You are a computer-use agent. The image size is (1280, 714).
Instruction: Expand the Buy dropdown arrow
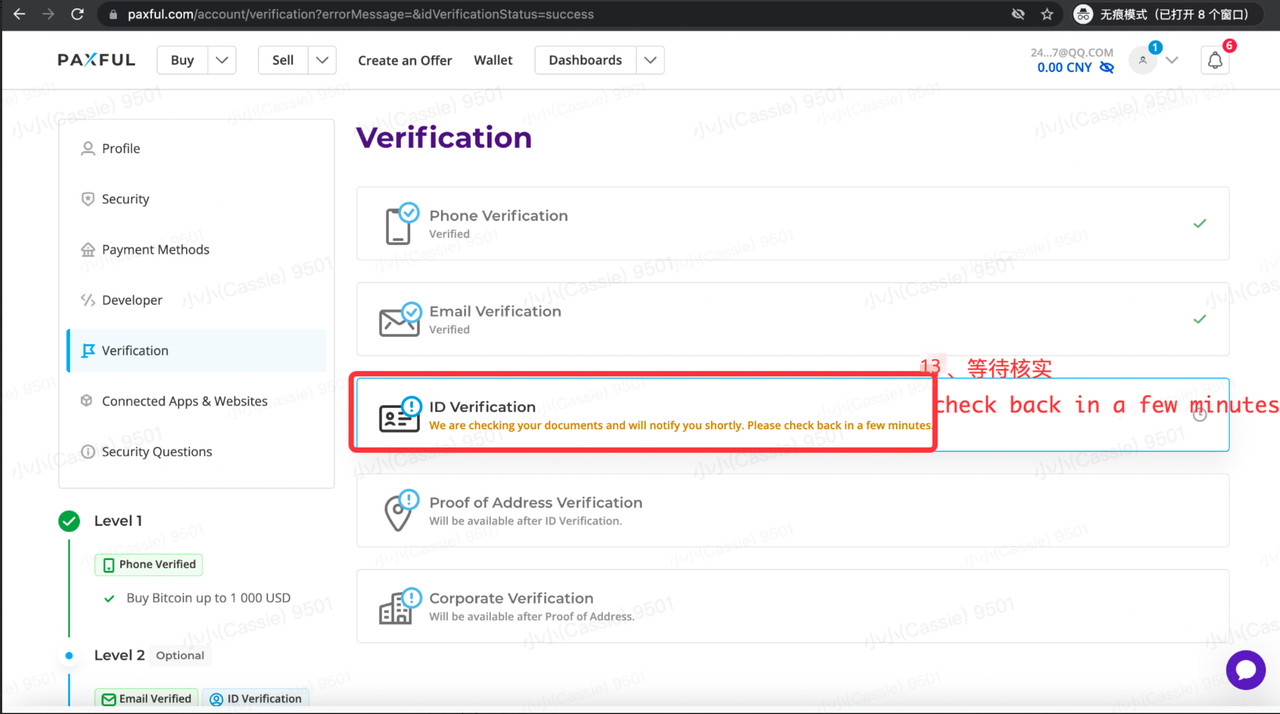click(x=222, y=60)
